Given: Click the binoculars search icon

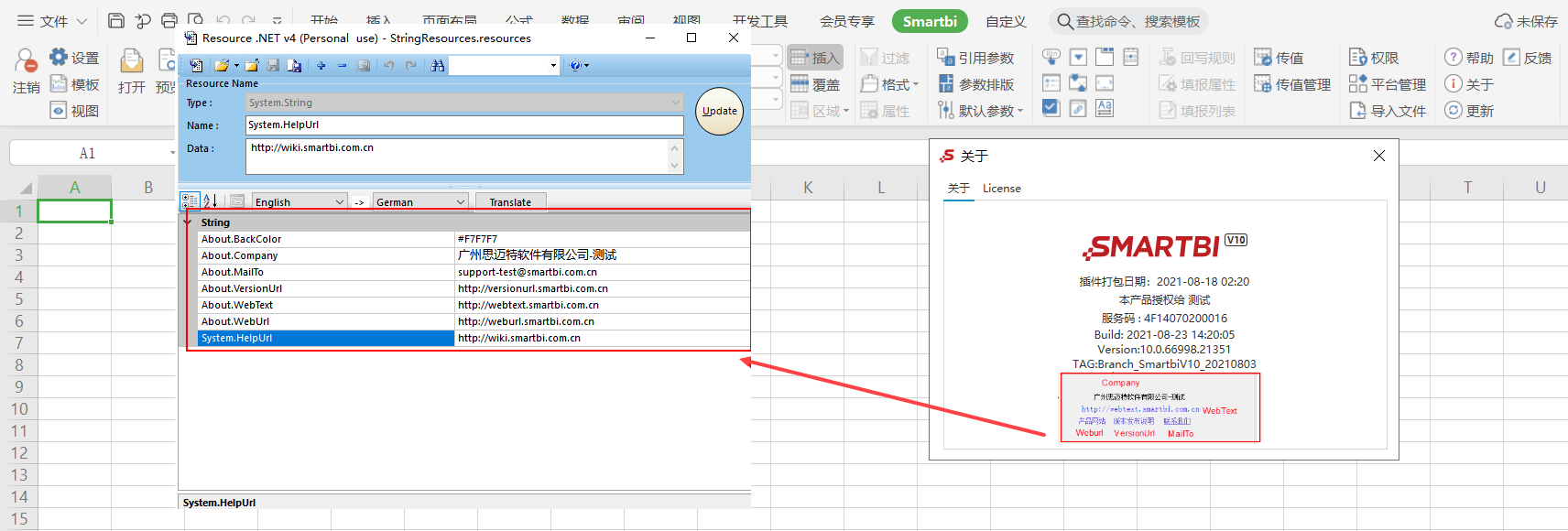Looking at the screenshot, I should click(x=438, y=65).
